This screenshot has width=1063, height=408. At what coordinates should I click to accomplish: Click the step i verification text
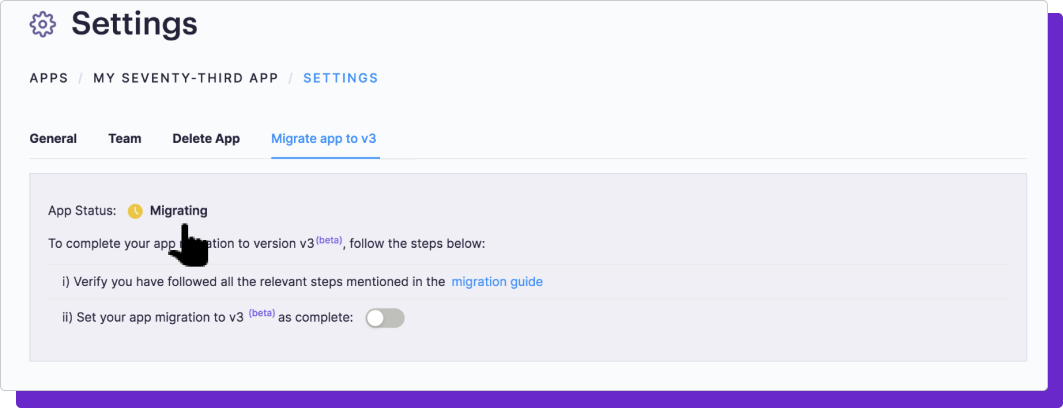point(254,282)
